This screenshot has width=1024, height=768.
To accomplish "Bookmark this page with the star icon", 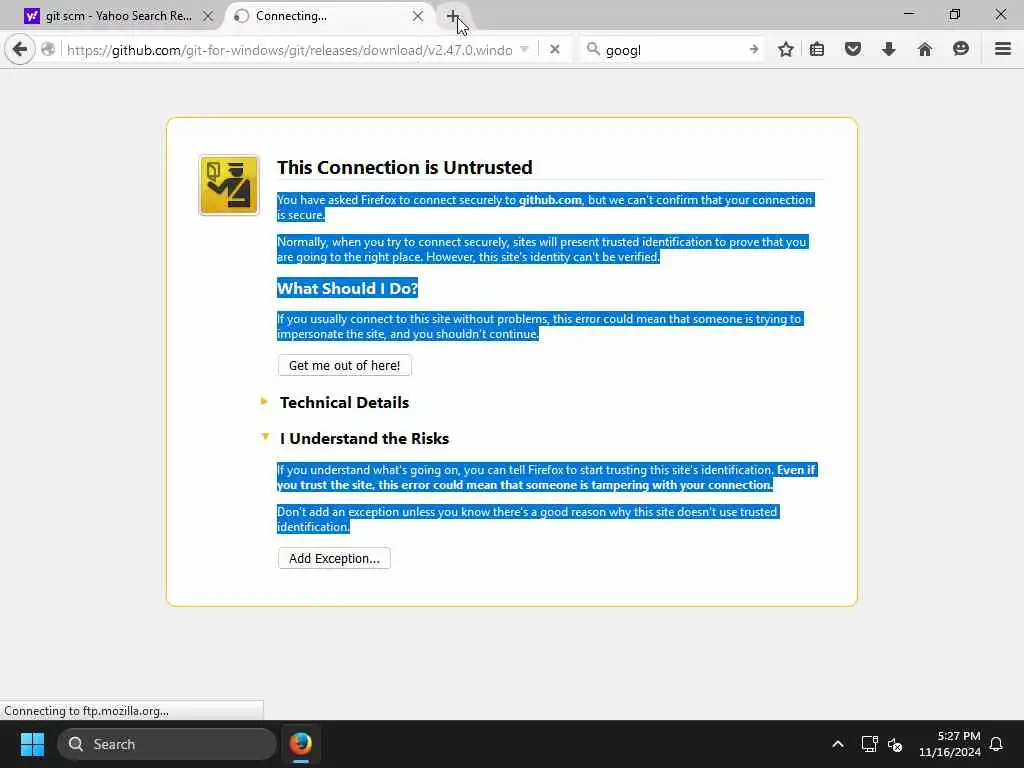I will [x=786, y=50].
